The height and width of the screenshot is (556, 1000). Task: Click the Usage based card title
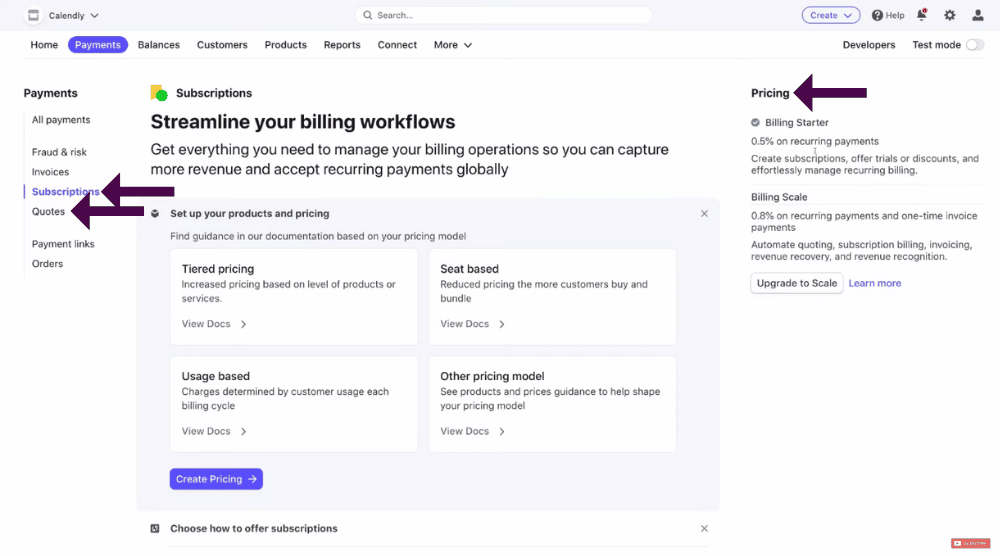click(216, 376)
